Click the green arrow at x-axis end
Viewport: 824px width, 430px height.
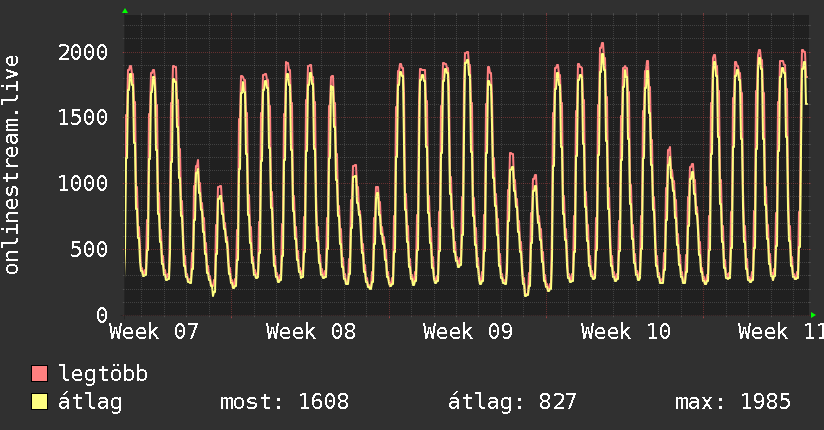coord(813,315)
